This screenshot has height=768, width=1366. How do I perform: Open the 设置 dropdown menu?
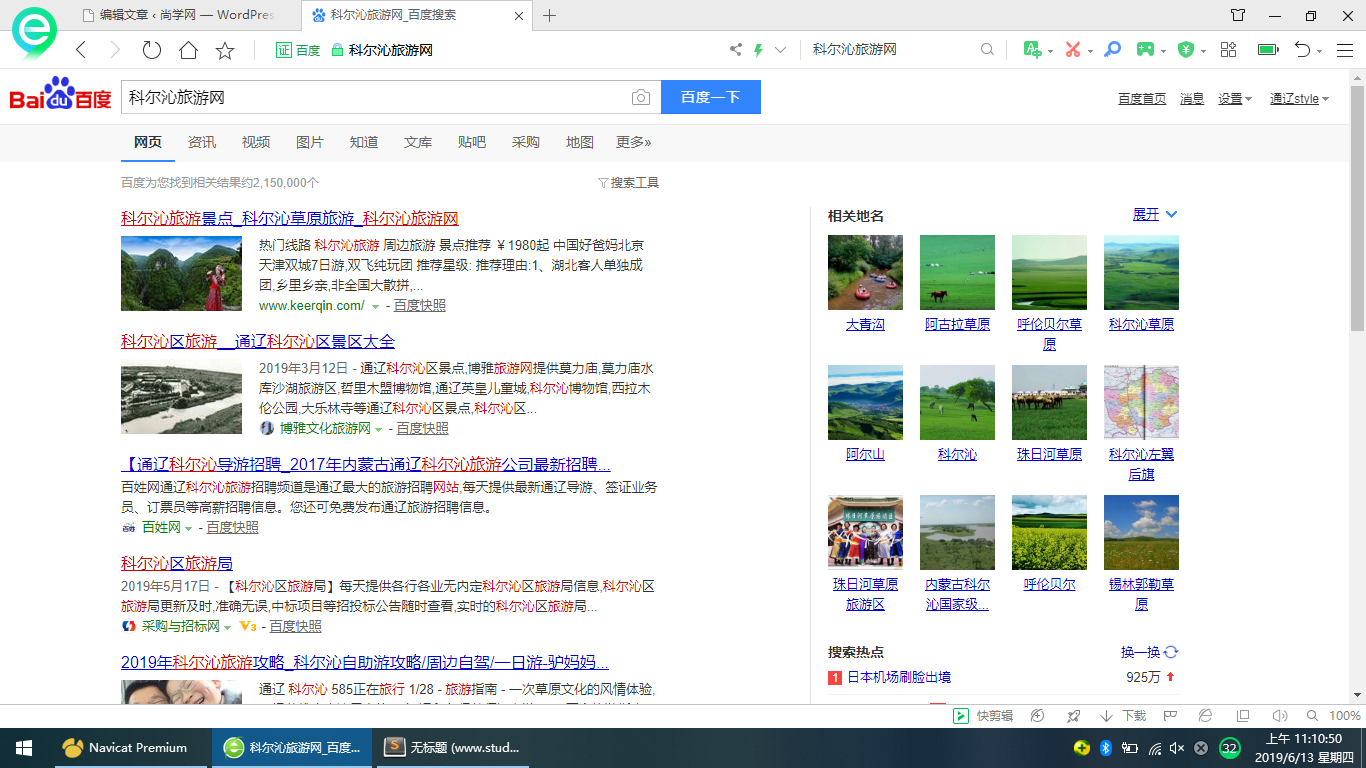(x=1234, y=98)
